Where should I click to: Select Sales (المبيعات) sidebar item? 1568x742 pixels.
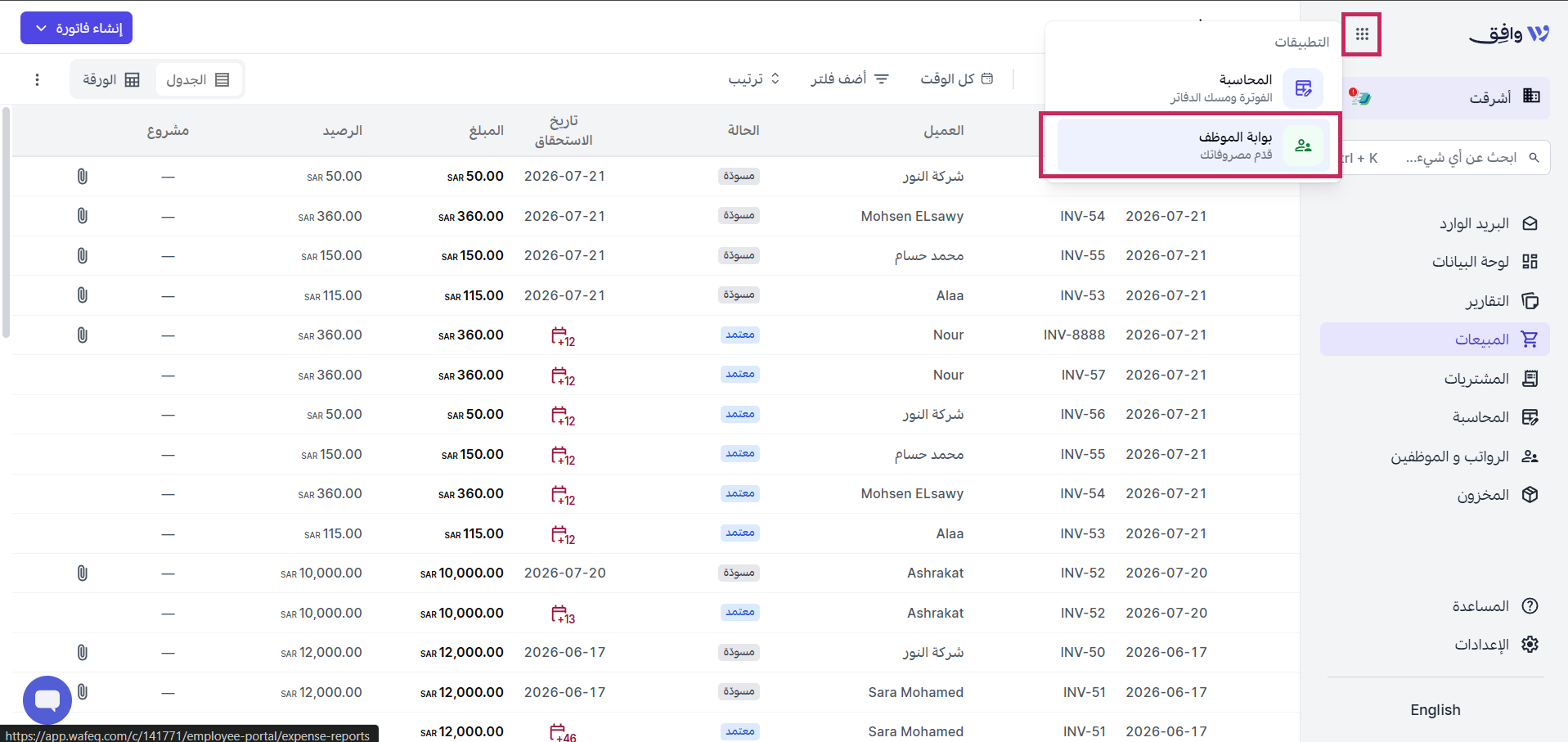click(x=1435, y=340)
